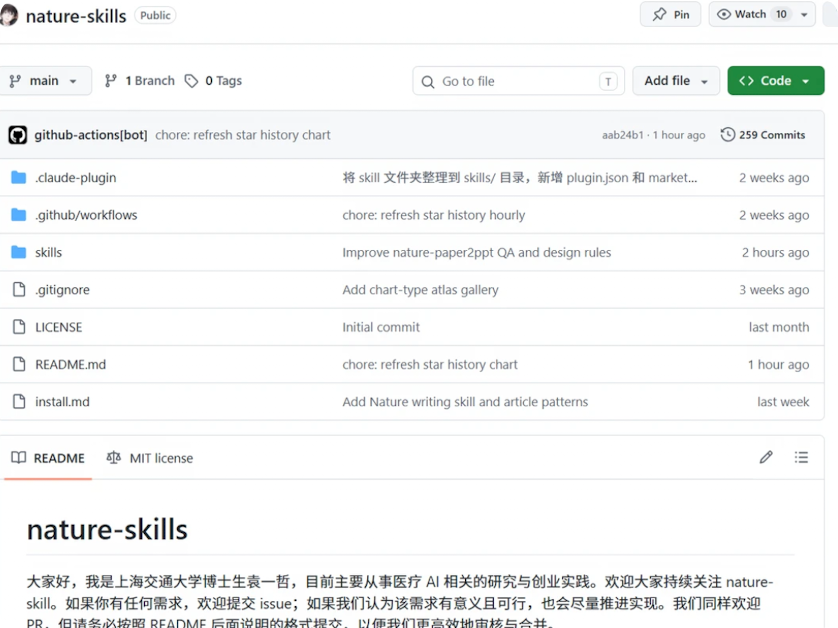Open the install.md file
Viewport: 838px width, 628px height.
[x=62, y=402]
